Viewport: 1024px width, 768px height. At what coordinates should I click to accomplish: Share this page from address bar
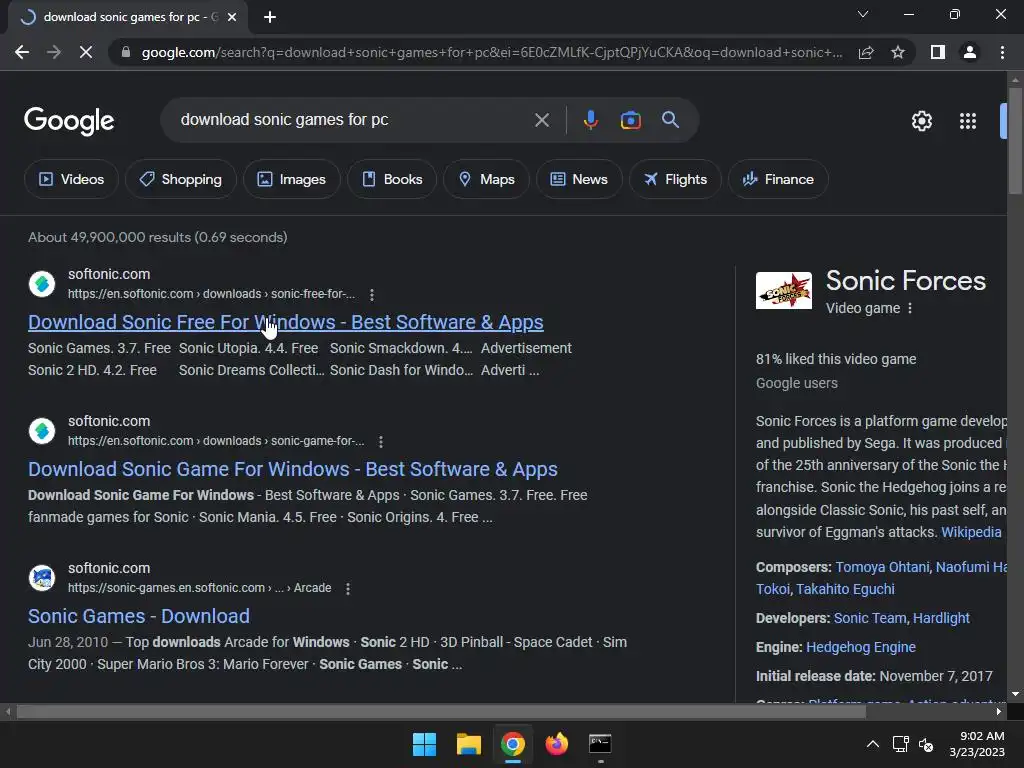[866, 52]
